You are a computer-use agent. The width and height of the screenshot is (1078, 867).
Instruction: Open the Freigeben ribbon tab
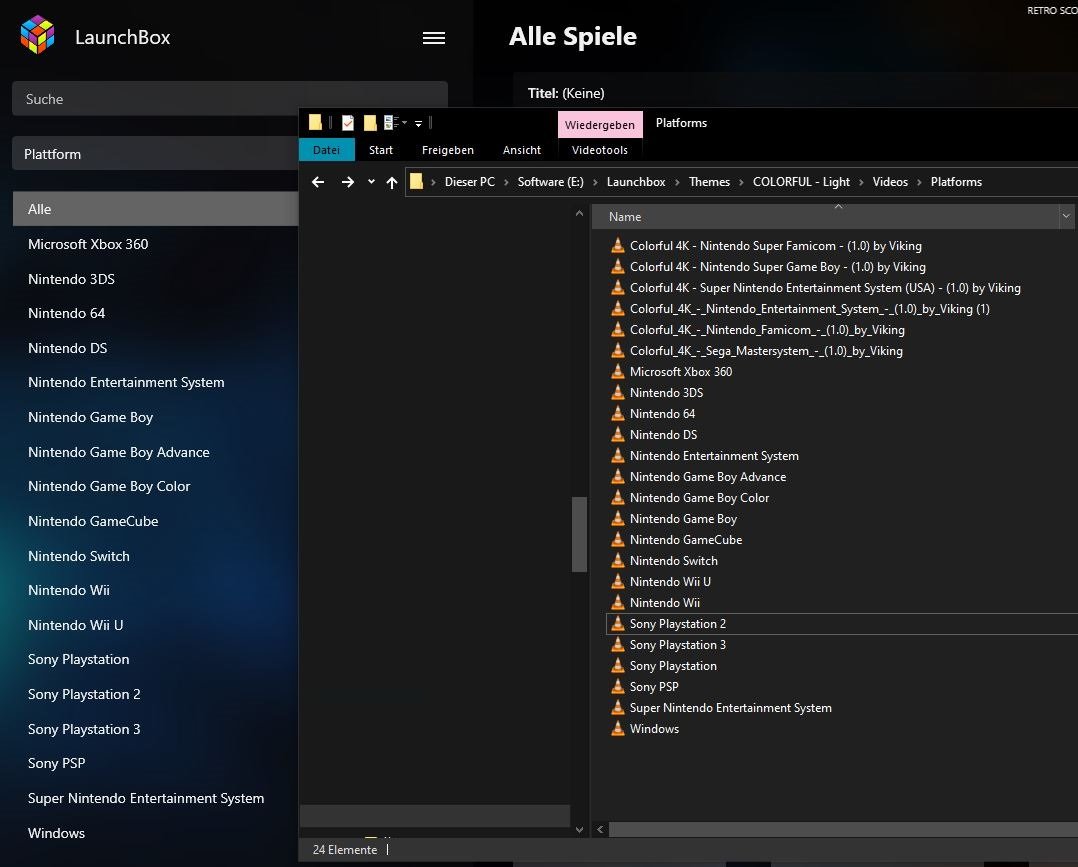(448, 150)
